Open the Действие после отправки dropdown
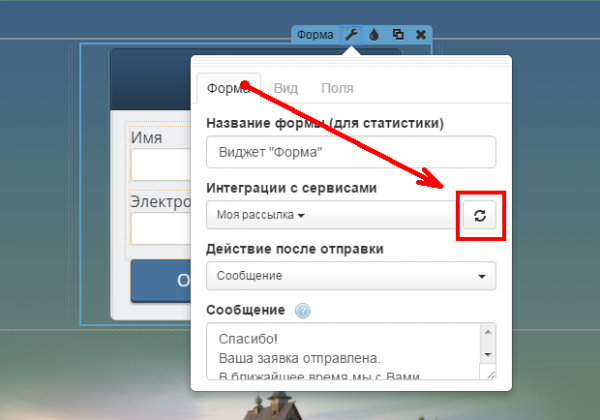 pyautogui.click(x=351, y=275)
